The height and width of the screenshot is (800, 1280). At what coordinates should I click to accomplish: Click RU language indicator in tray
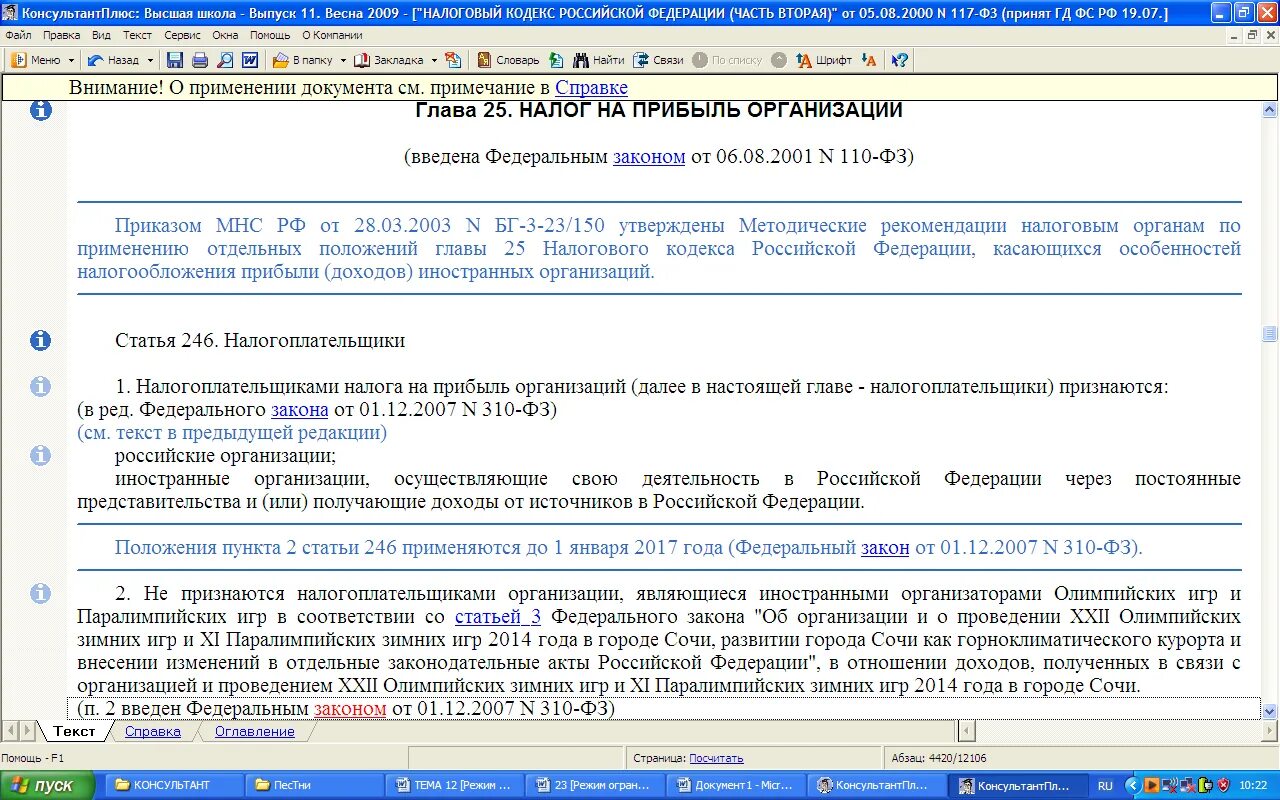(x=1105, y=785)
